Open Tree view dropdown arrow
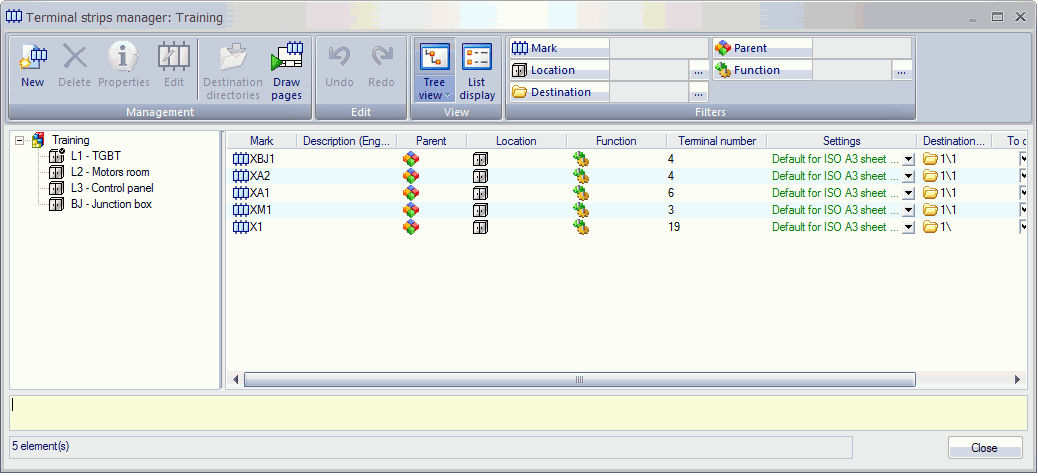 pyautogui.click(x=446, y=96)
